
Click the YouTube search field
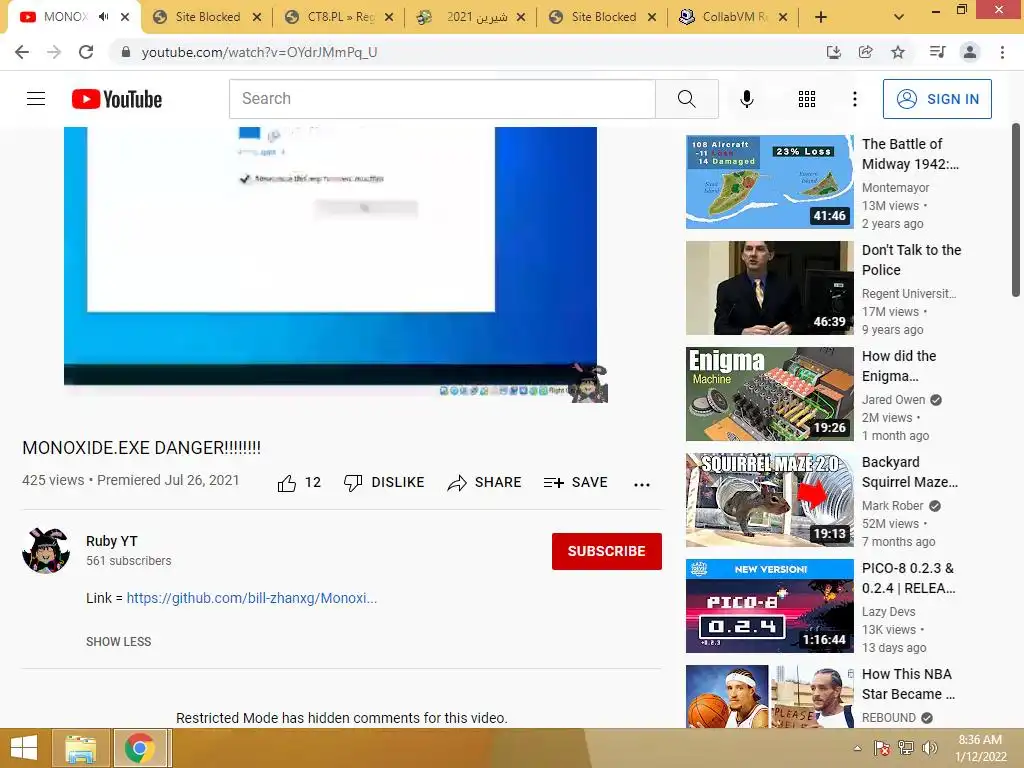442,99
